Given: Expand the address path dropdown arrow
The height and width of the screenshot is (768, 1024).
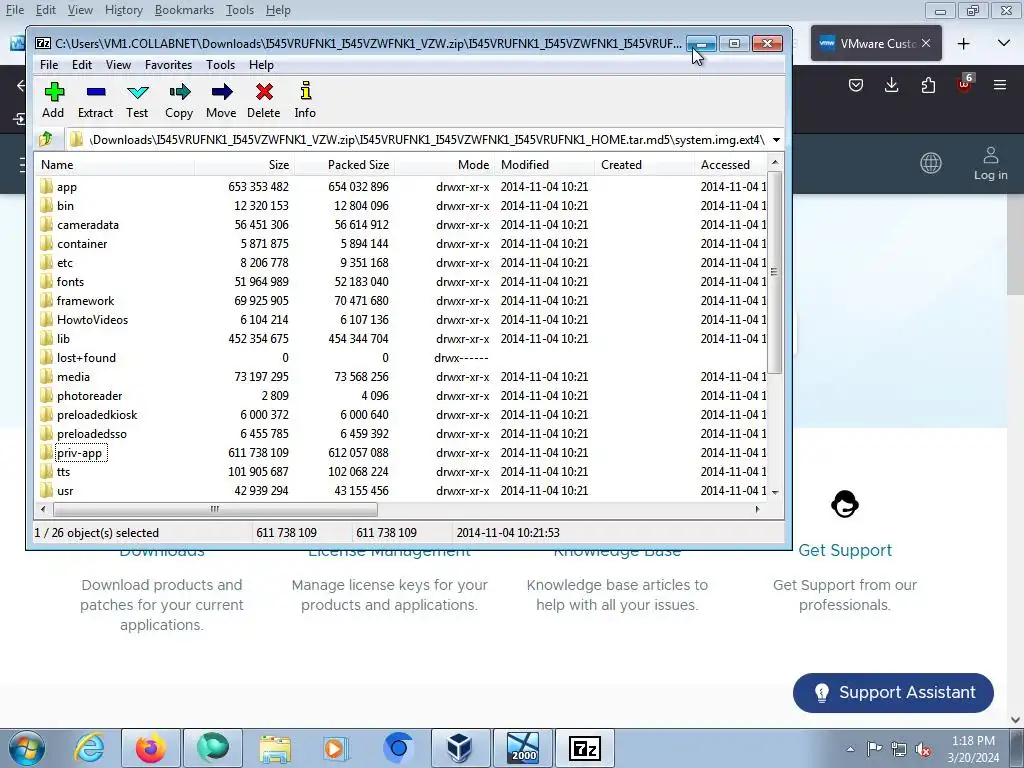Looking at the screenshot, I should tap(776, 140).
